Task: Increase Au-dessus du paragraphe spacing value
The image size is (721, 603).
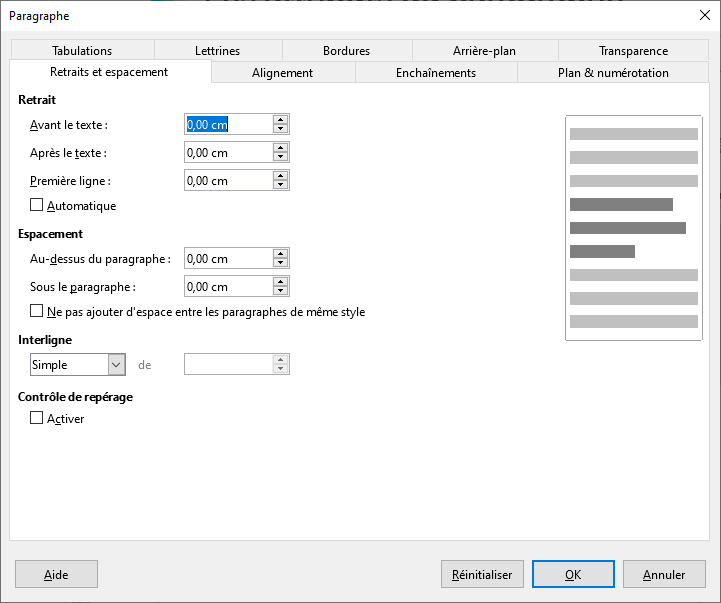Action: pos(281,253)
